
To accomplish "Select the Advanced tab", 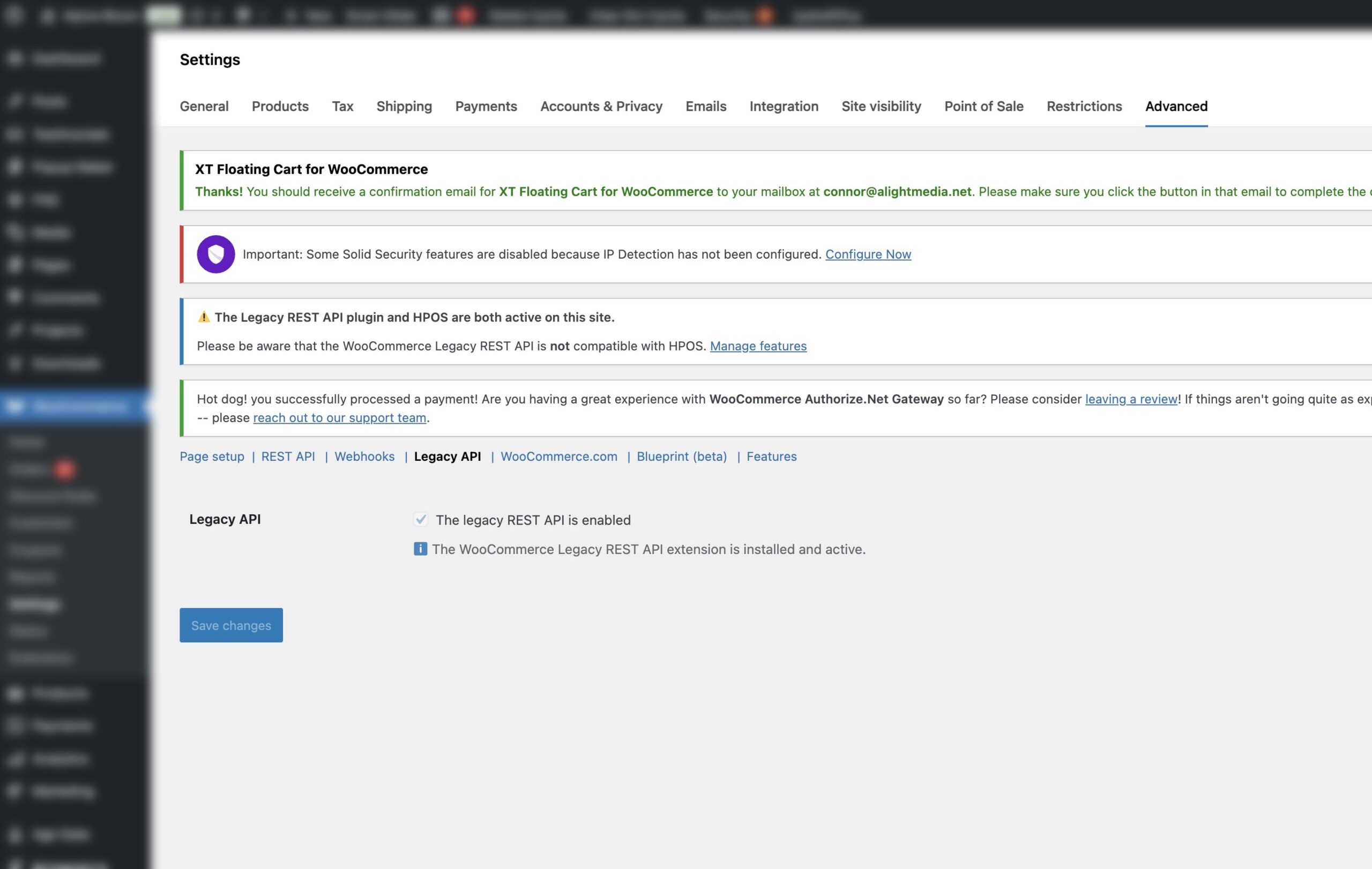I will (1176, 106).
